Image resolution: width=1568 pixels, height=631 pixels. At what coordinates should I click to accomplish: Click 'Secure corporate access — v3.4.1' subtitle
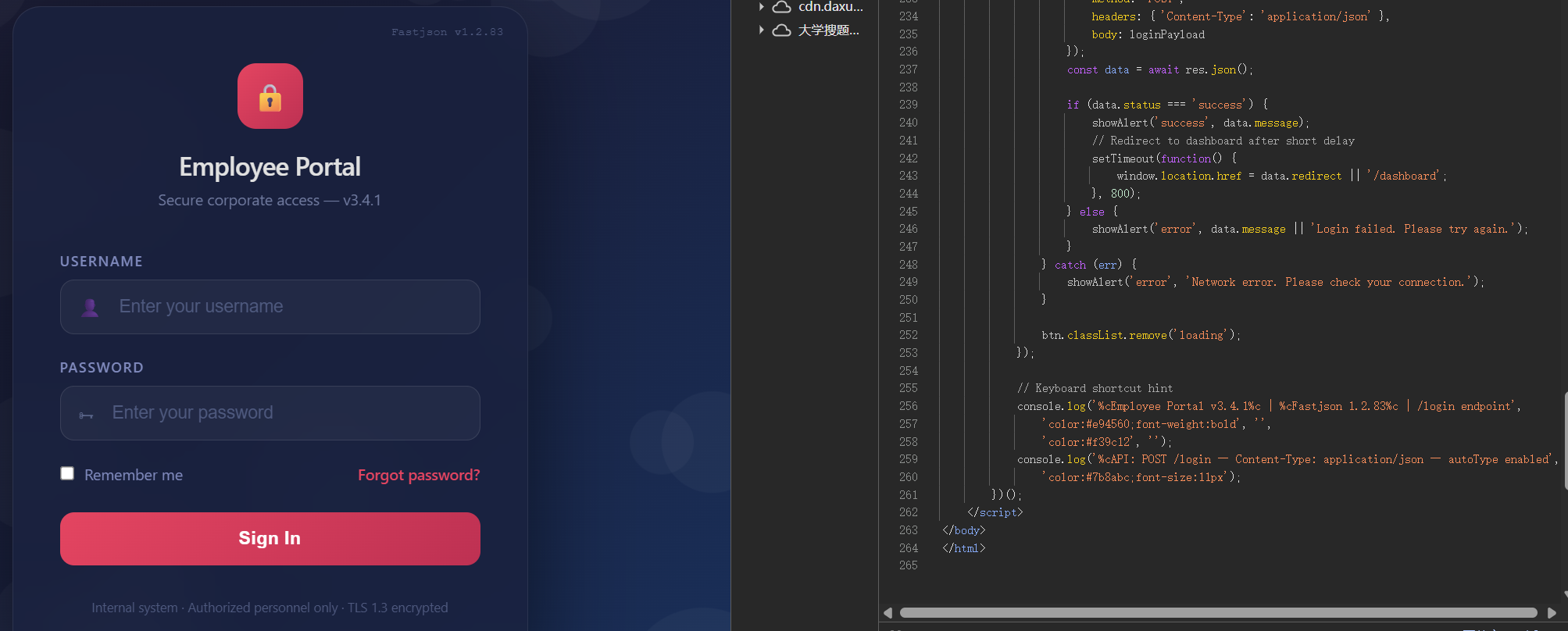[270, 201]
